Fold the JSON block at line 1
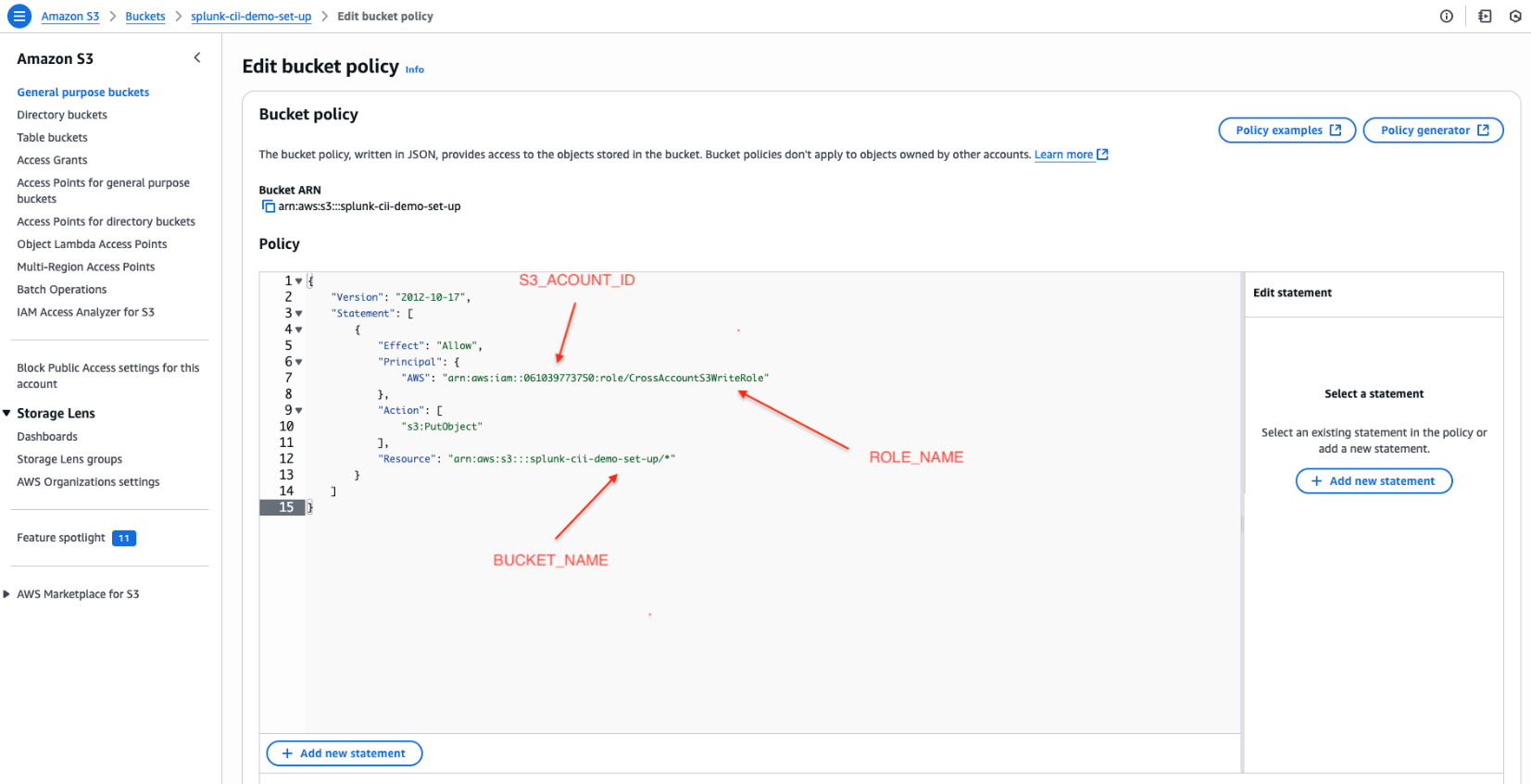The width and height of the screenshot is (1531, 784). pyautogui.click(x=298, y=281)
